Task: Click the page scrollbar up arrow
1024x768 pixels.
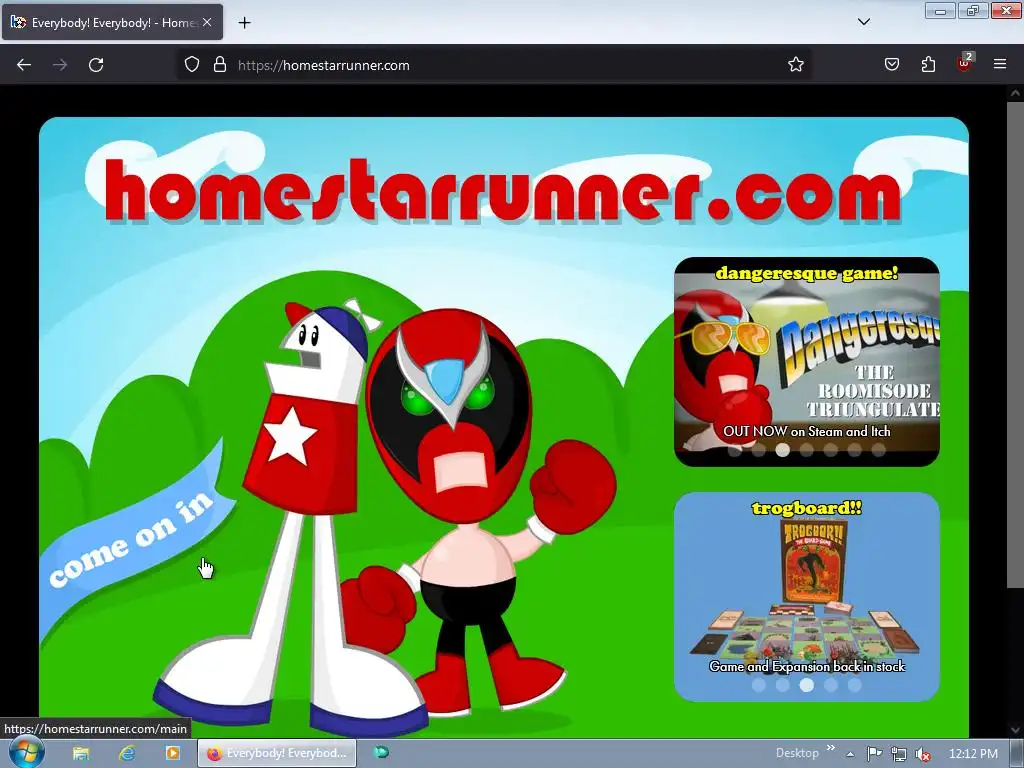Action: click(x=1015, y=93)
